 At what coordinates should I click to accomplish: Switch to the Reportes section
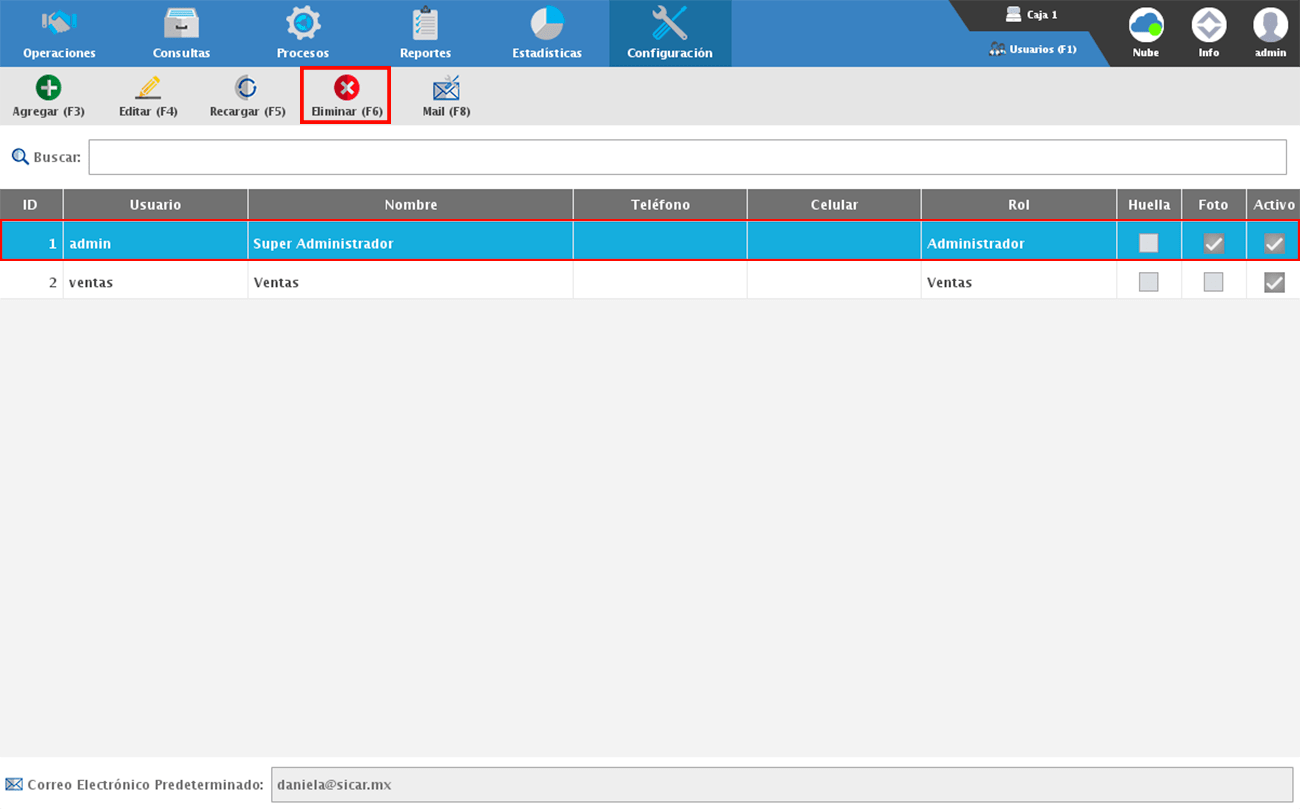tap(425, 34)
